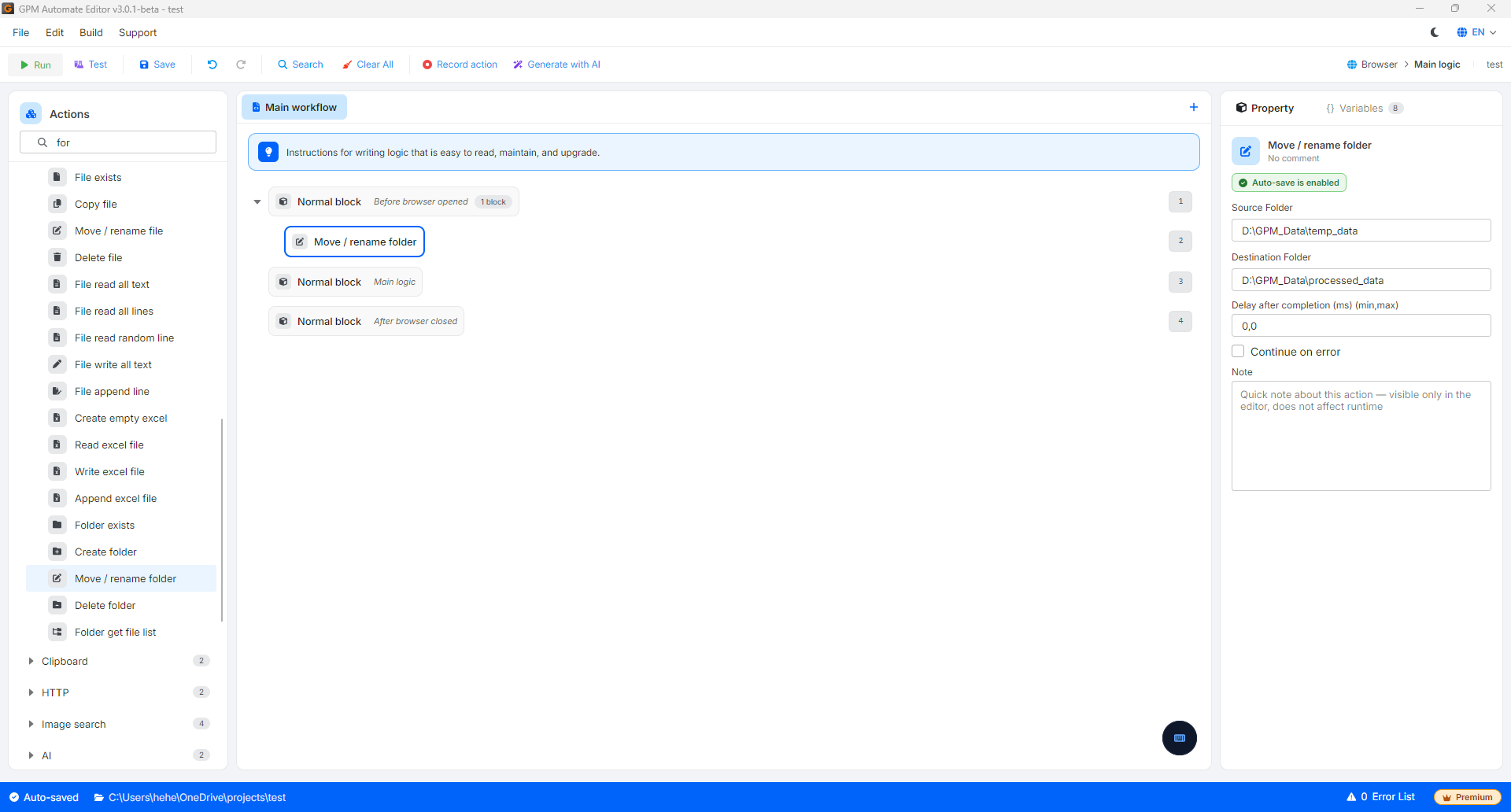Click Record action in toolbar
Image resolution: width=1511 pixels, height=812 pixels.
click(460, 65)
